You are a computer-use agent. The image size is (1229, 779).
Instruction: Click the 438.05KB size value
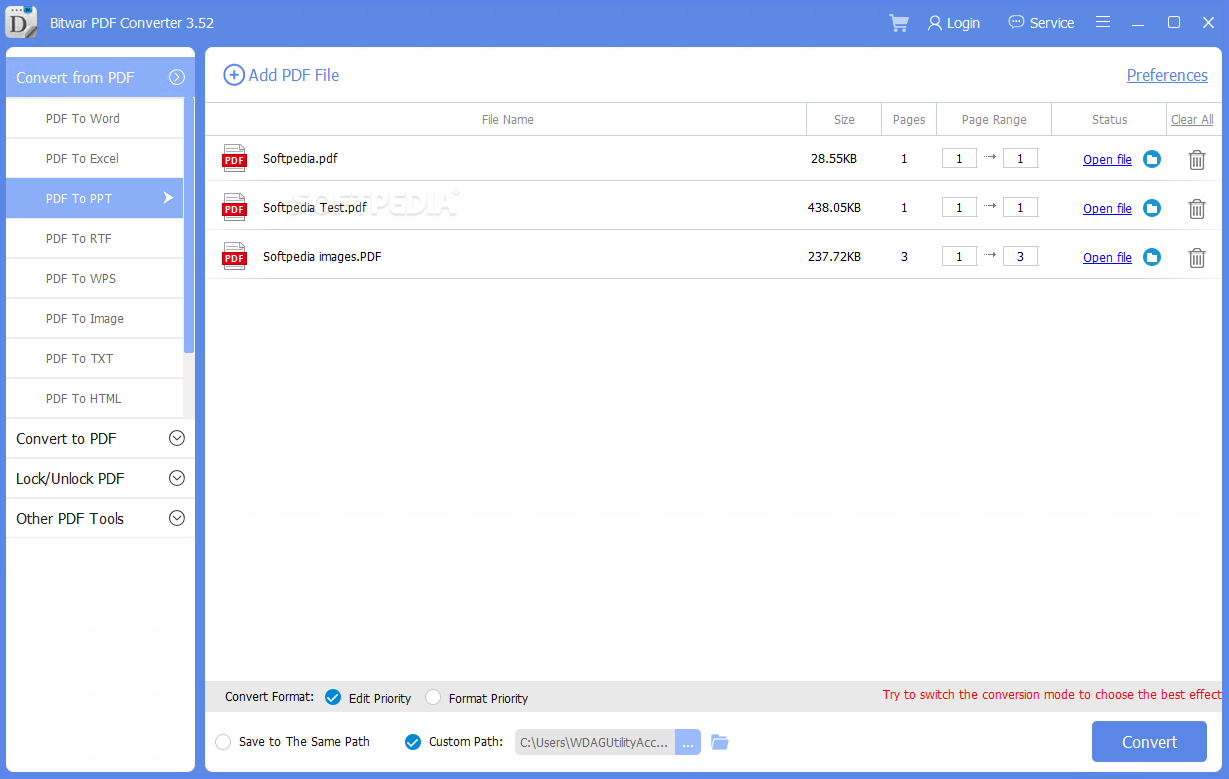(x=834, y=207)
